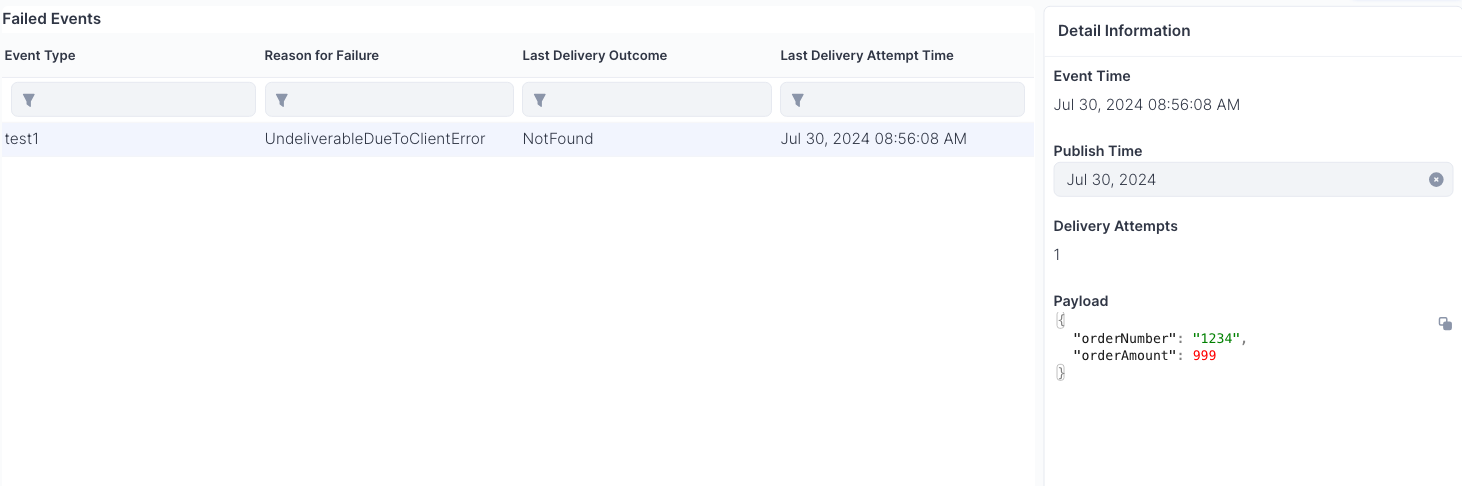Focus the Reason for Failure filter box
The height and width of the screenshot is (486, 1462).
[400, 100]
